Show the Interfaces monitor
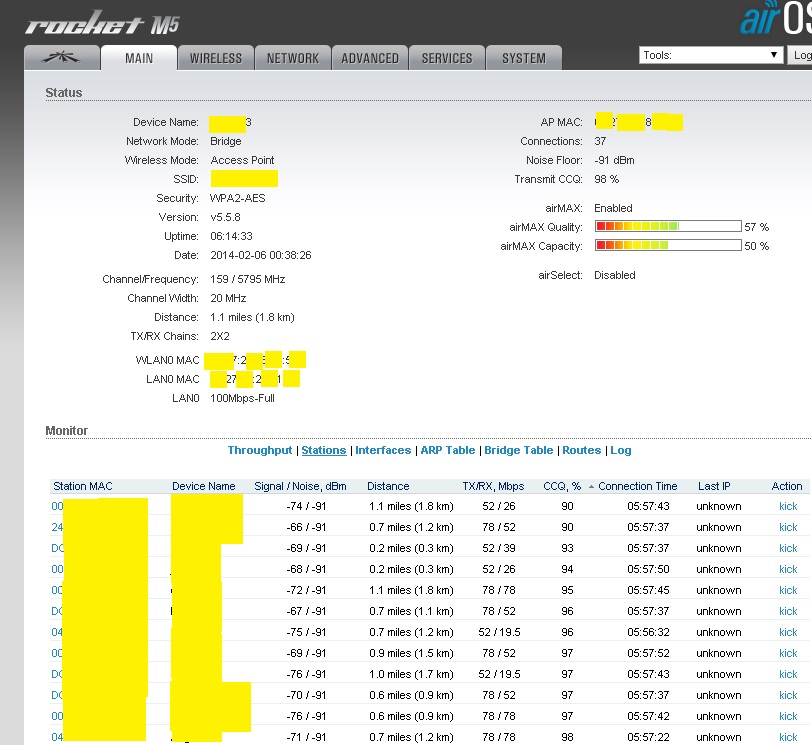The height and width of the screenshot is (745, 812). 383,450
